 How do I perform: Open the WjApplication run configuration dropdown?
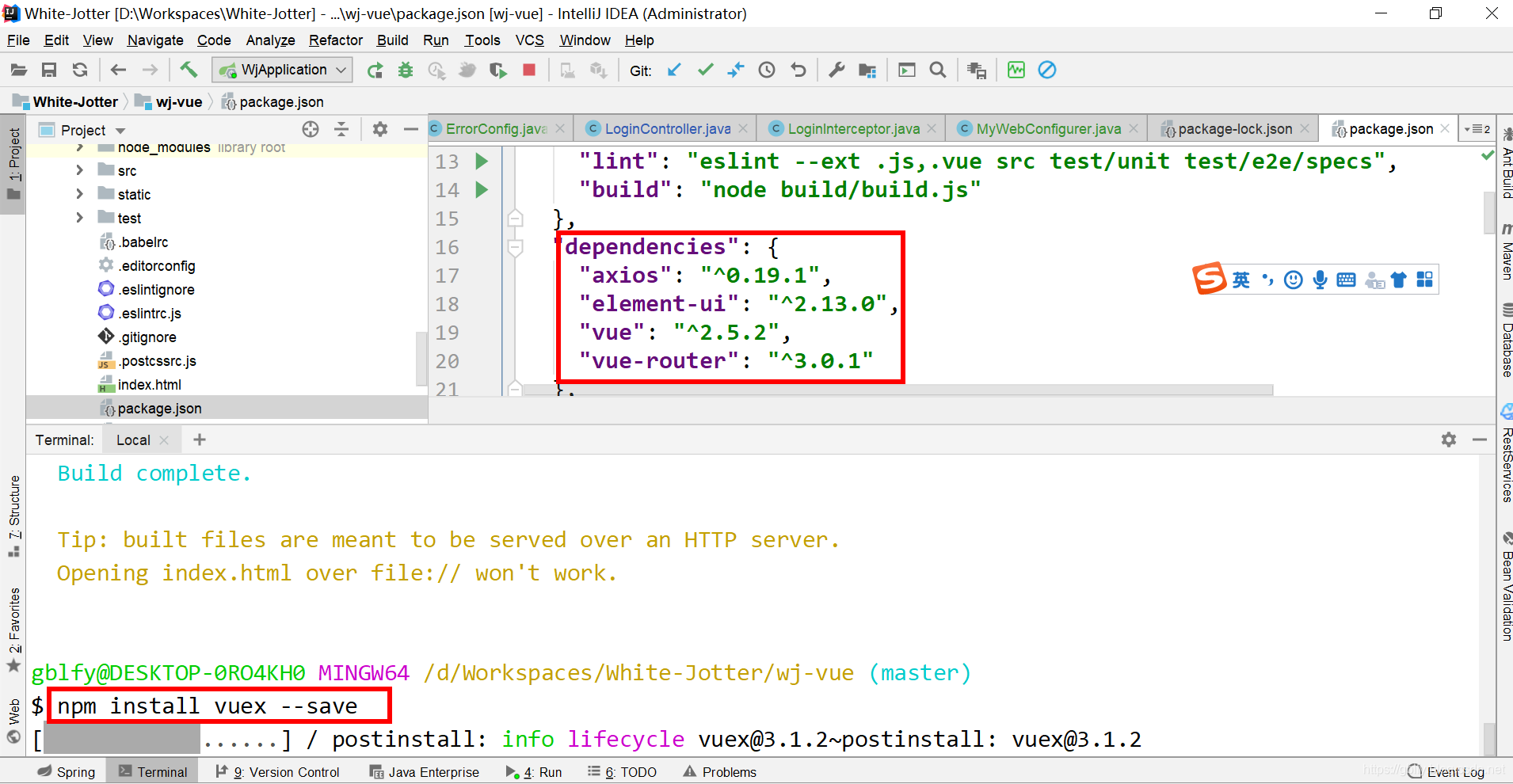[x=282, y=70]
